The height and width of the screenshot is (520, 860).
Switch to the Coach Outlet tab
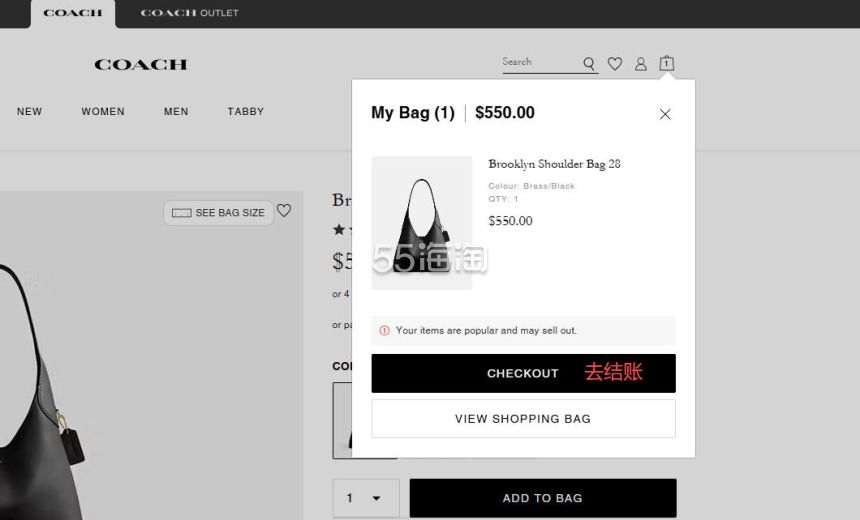[189, 14]
